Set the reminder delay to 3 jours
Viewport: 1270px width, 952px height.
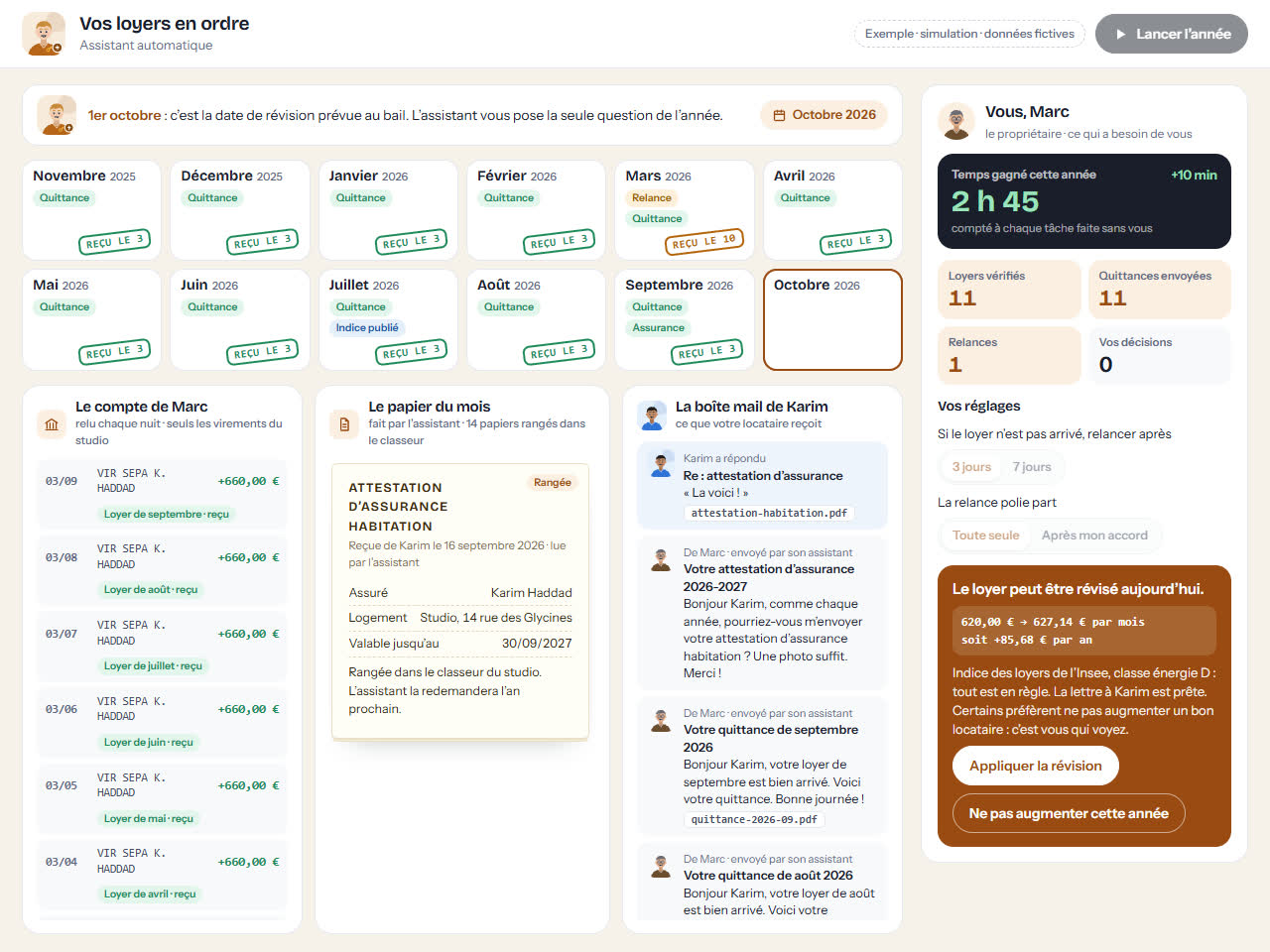(971, 467)
